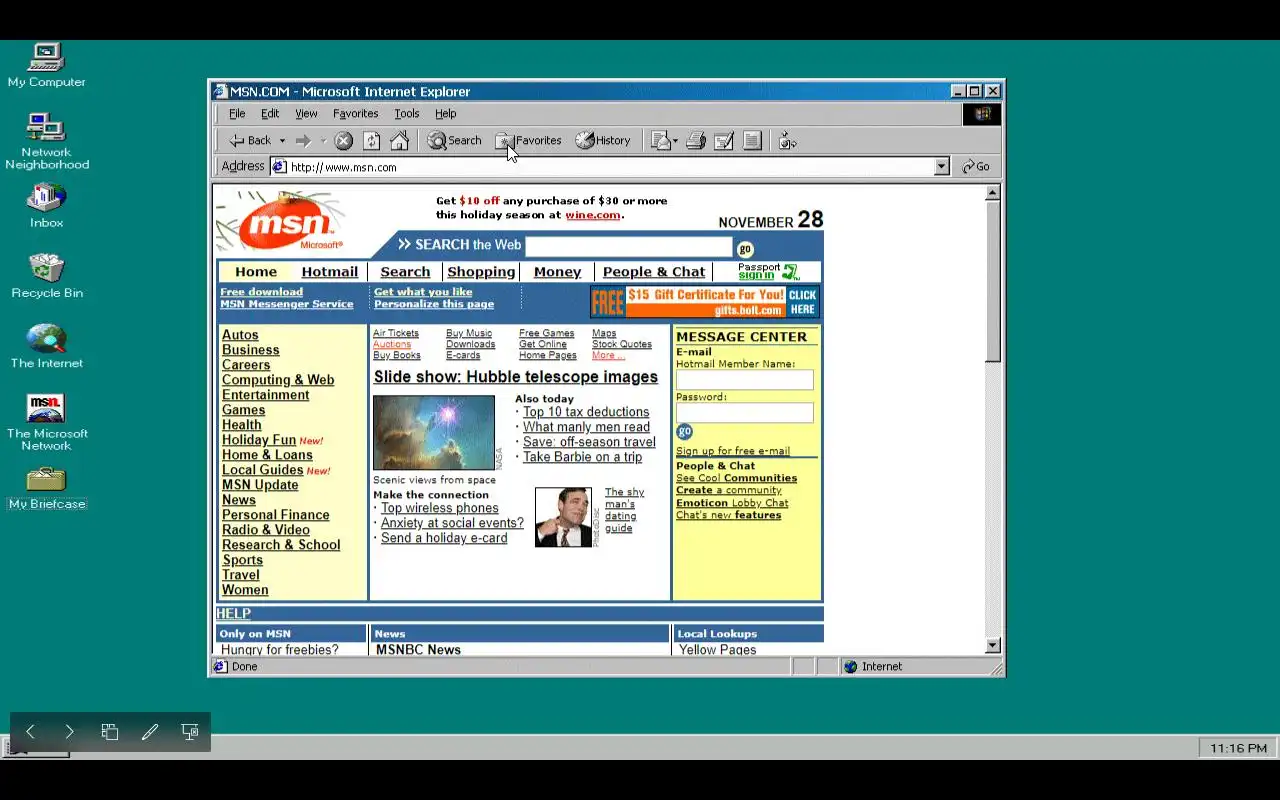This screenshot has height=800, width=1280.
Task: Click the Password input field
Action: coord(744,413)
